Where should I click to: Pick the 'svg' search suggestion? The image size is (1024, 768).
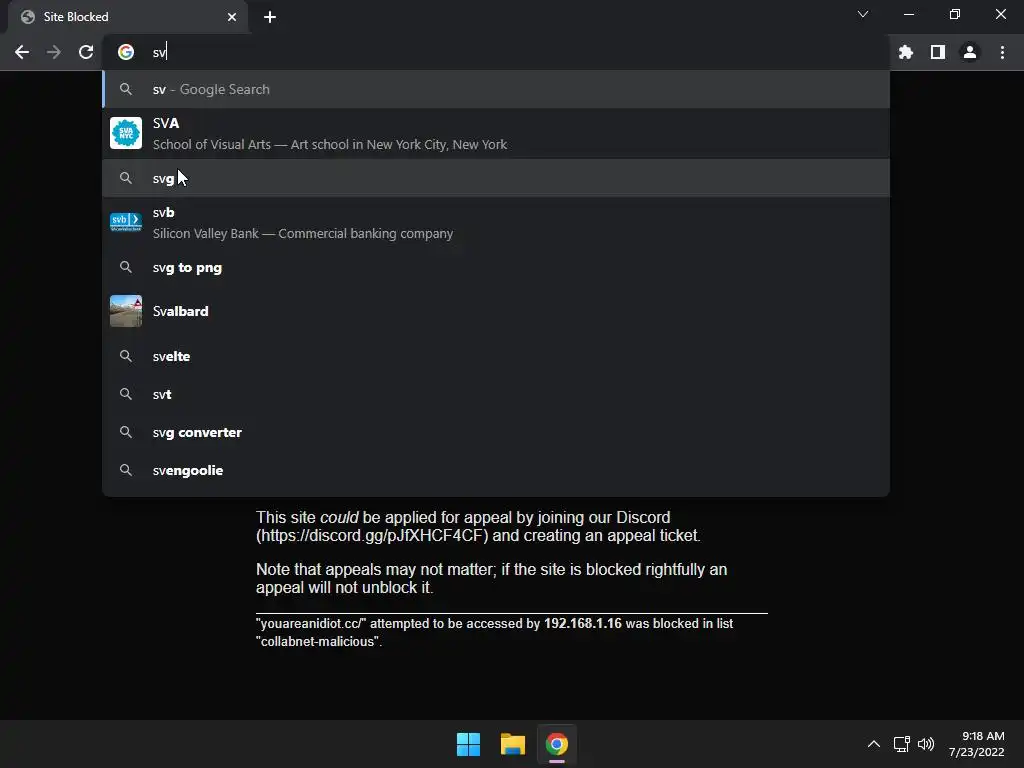point(496,178)
